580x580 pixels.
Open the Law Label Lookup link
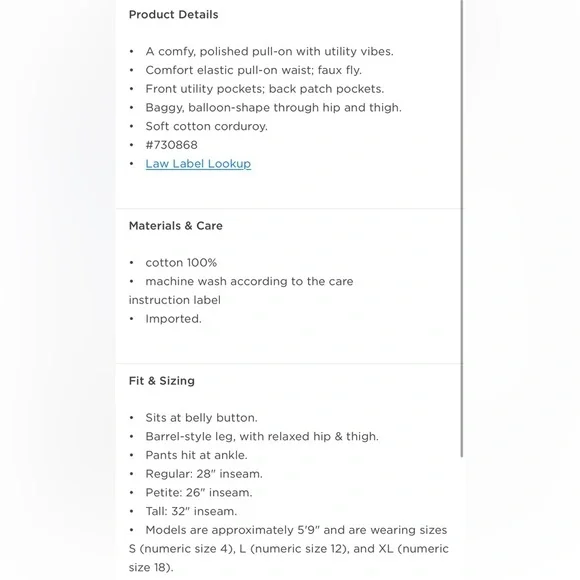198,163
